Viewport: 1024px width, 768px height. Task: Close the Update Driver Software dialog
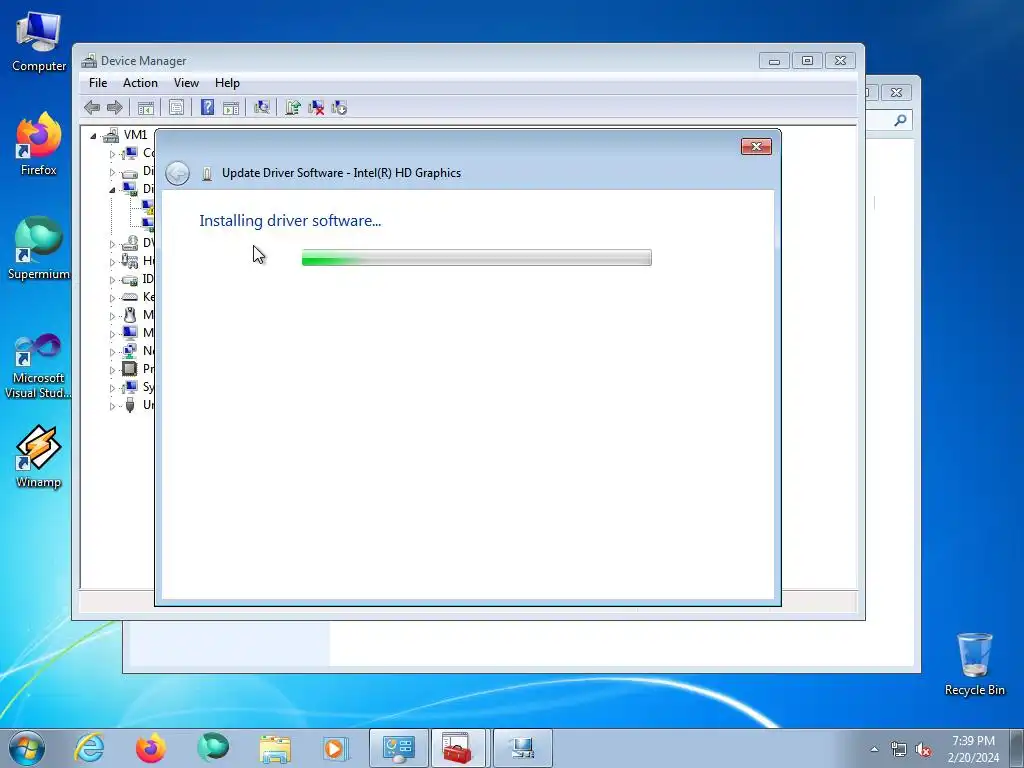(756, 146)
